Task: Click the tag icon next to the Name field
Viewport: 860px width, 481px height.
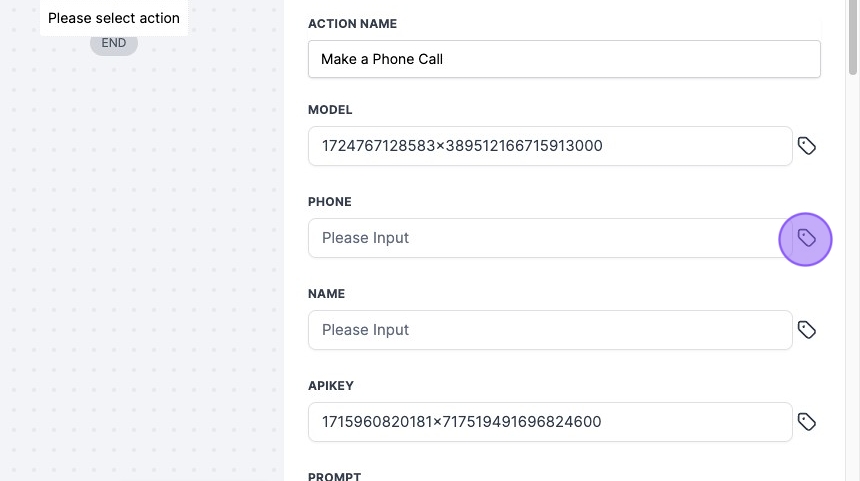Action: click(807, 330)
